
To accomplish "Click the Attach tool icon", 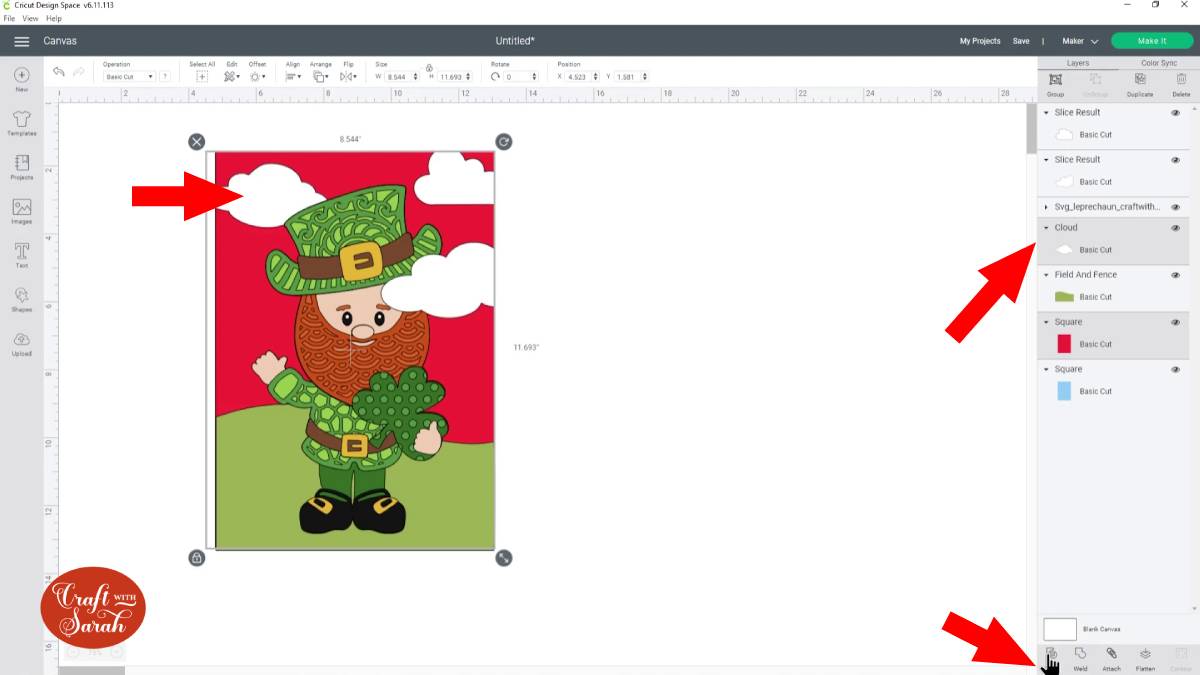I will (x=1111, y=656).
